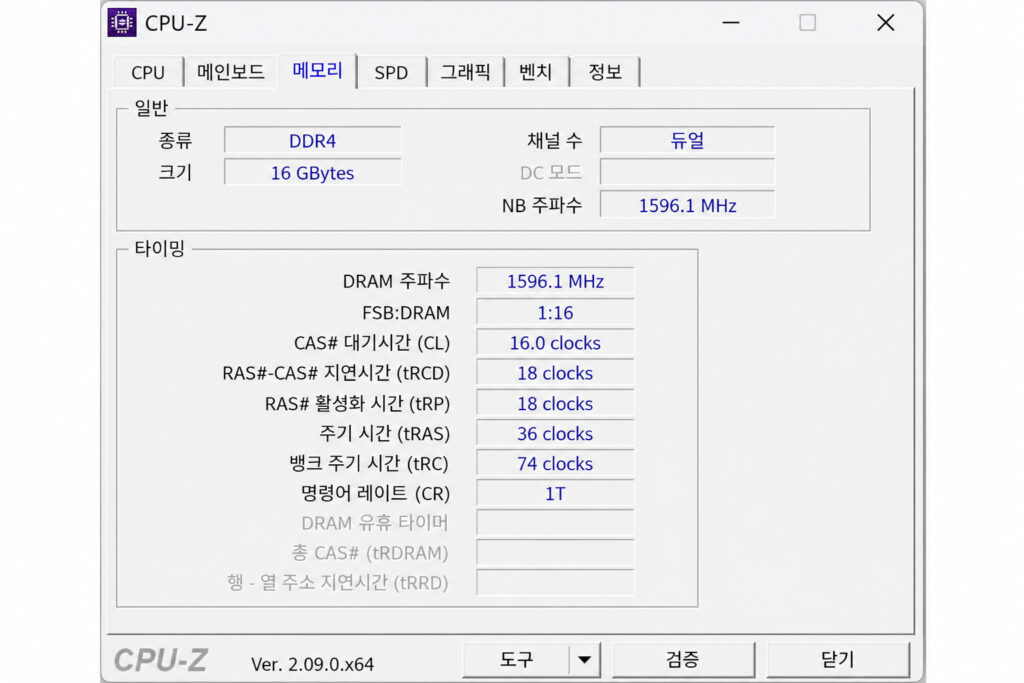This screenshot has width=1024, height=683.
Task: Click the RAS#-CAS# 지연시간 (tRCD) label
Action: point(336,373)
